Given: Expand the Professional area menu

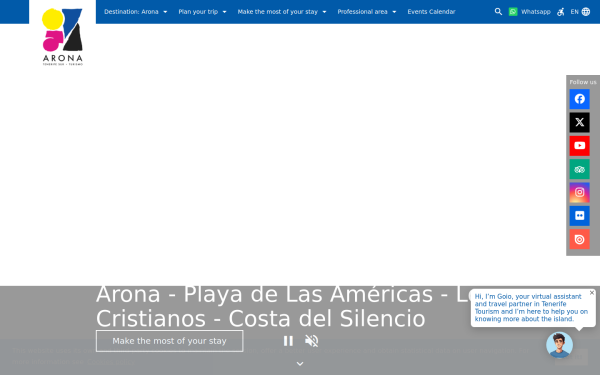Looking at the screenshot, I should [367, 12].
